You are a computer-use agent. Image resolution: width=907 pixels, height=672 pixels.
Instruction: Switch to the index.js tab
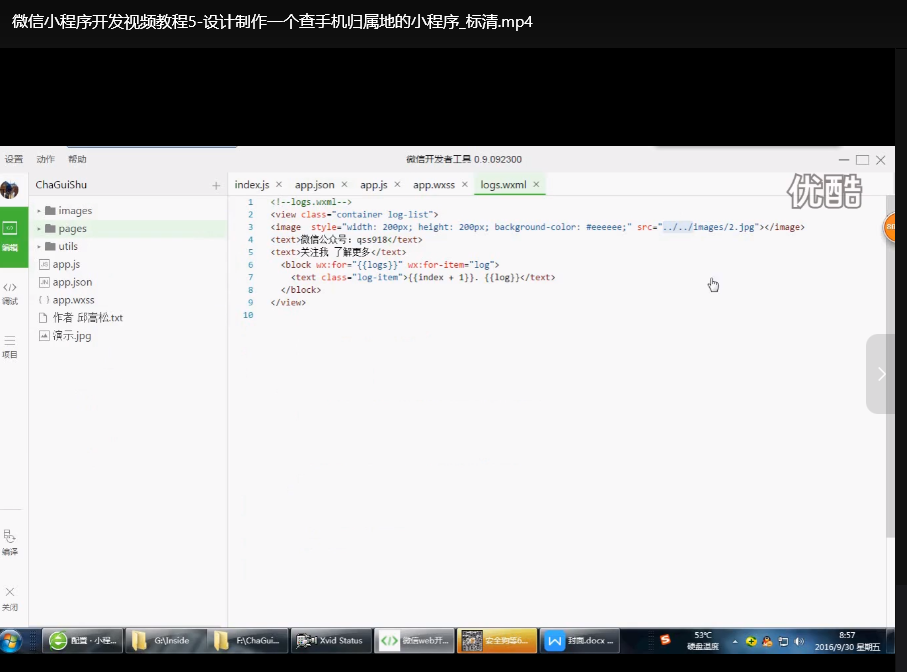point(252,184)
